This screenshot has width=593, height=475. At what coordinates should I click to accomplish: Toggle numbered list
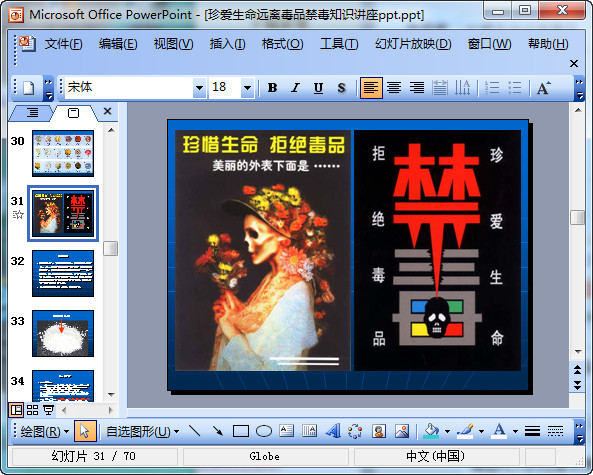coord(492,88)
